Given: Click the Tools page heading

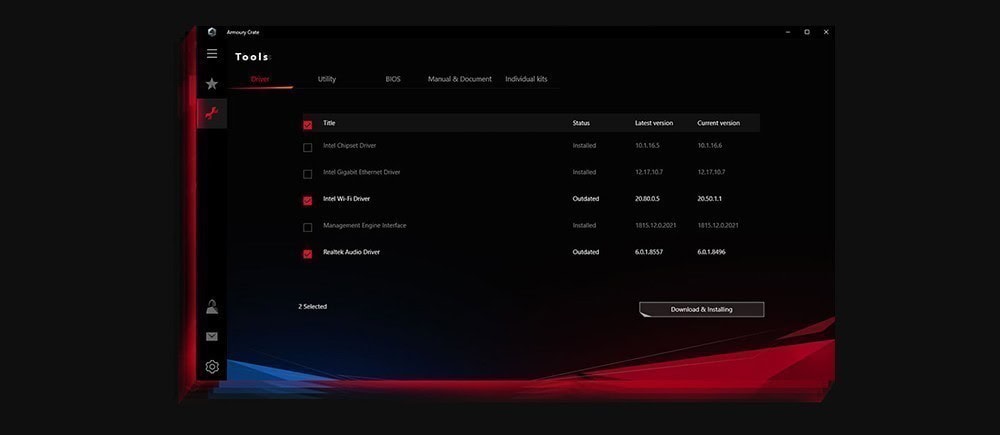Looking at the screenshot, I should [x=252, y=57].
